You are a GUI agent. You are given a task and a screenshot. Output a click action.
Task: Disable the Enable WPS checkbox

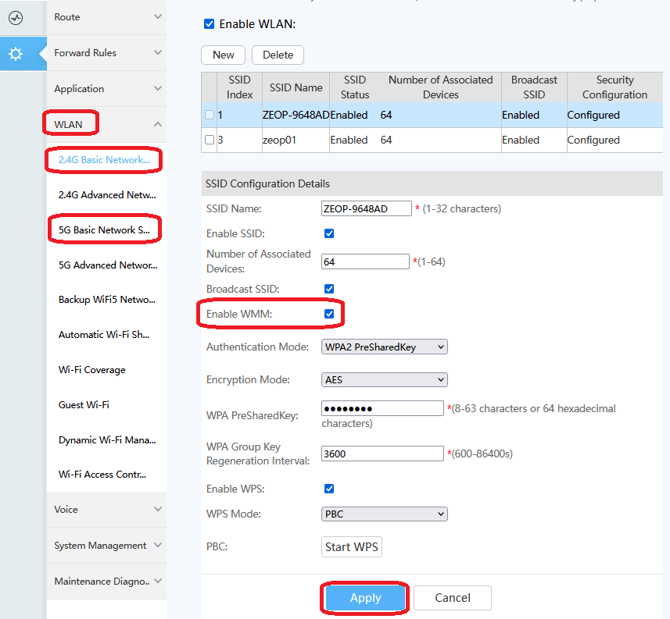pyautogui.click(x=329, y=489)
